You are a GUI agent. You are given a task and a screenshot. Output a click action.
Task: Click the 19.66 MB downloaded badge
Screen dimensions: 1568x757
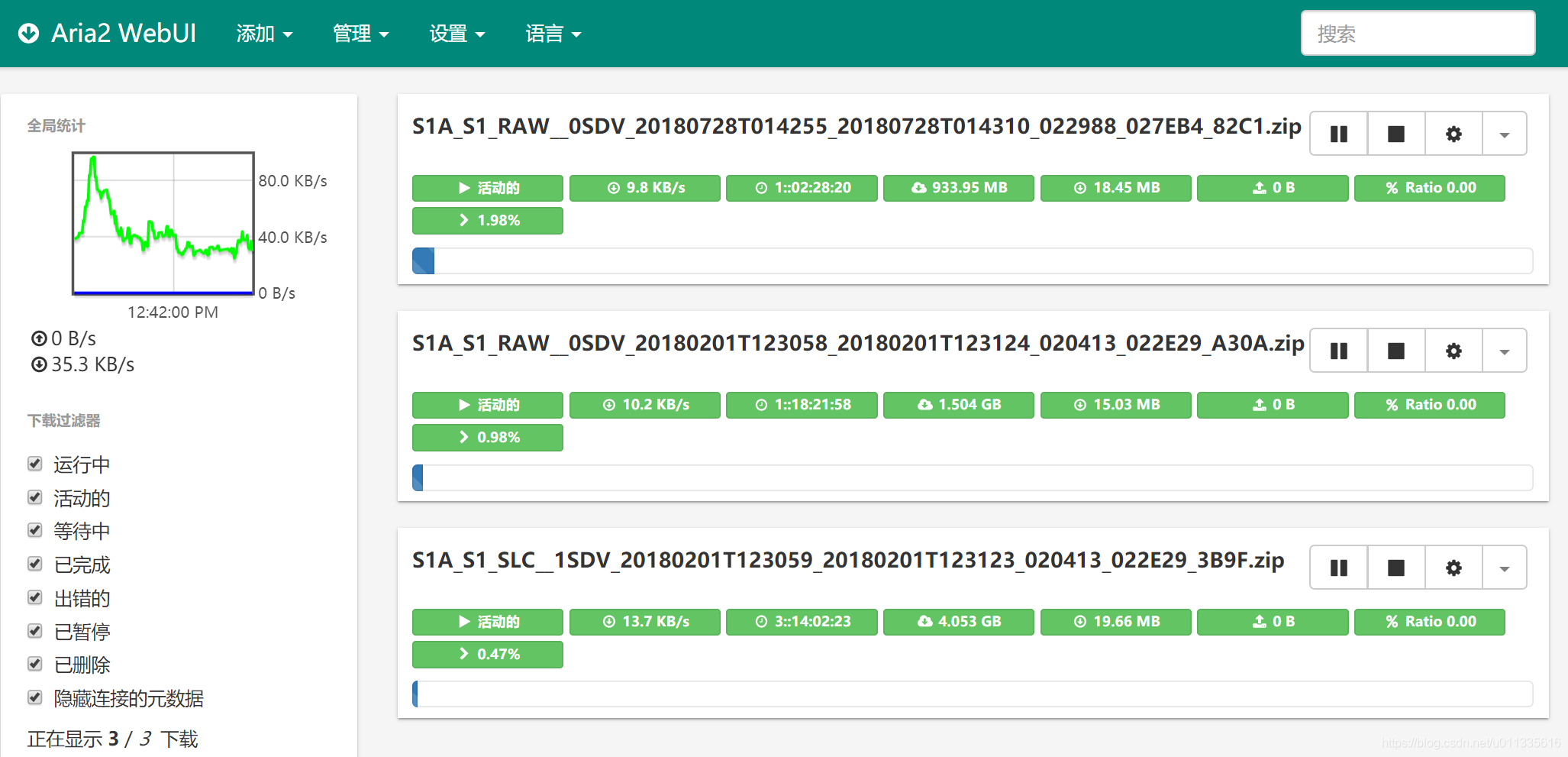(x=1116, y=622)
